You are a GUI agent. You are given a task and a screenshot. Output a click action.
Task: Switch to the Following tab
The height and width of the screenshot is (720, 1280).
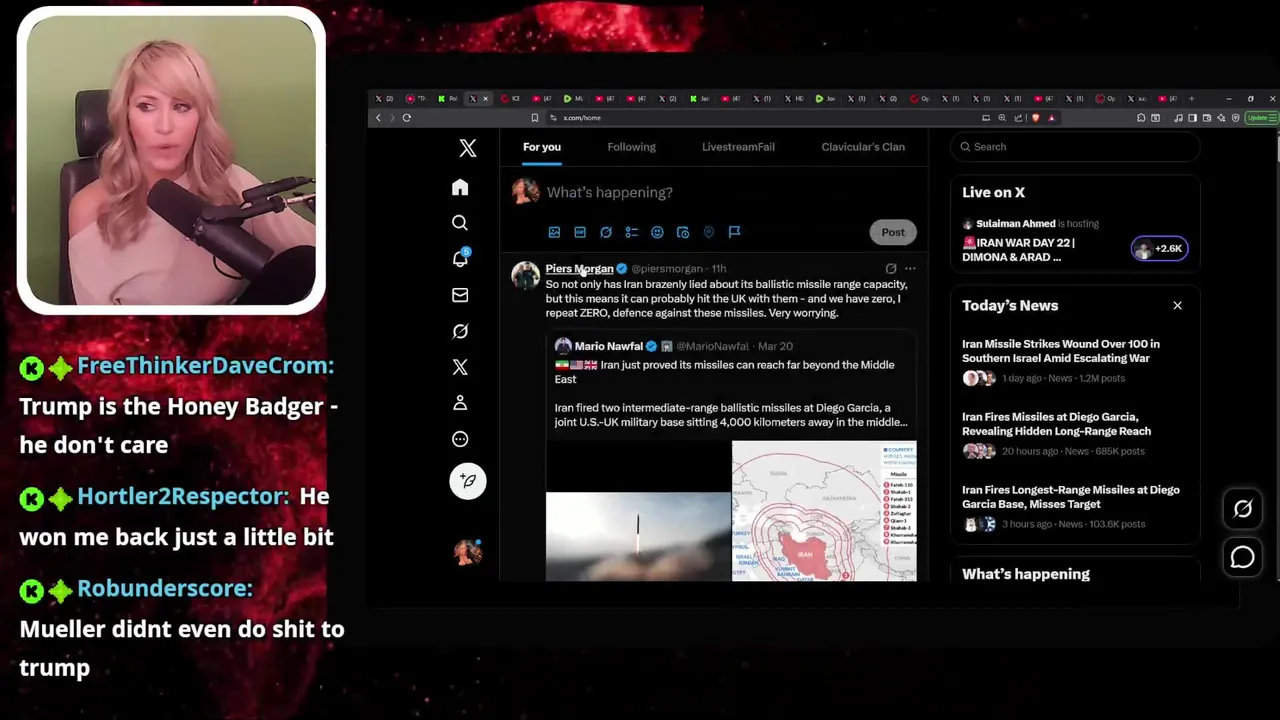[x=632, y=147]
